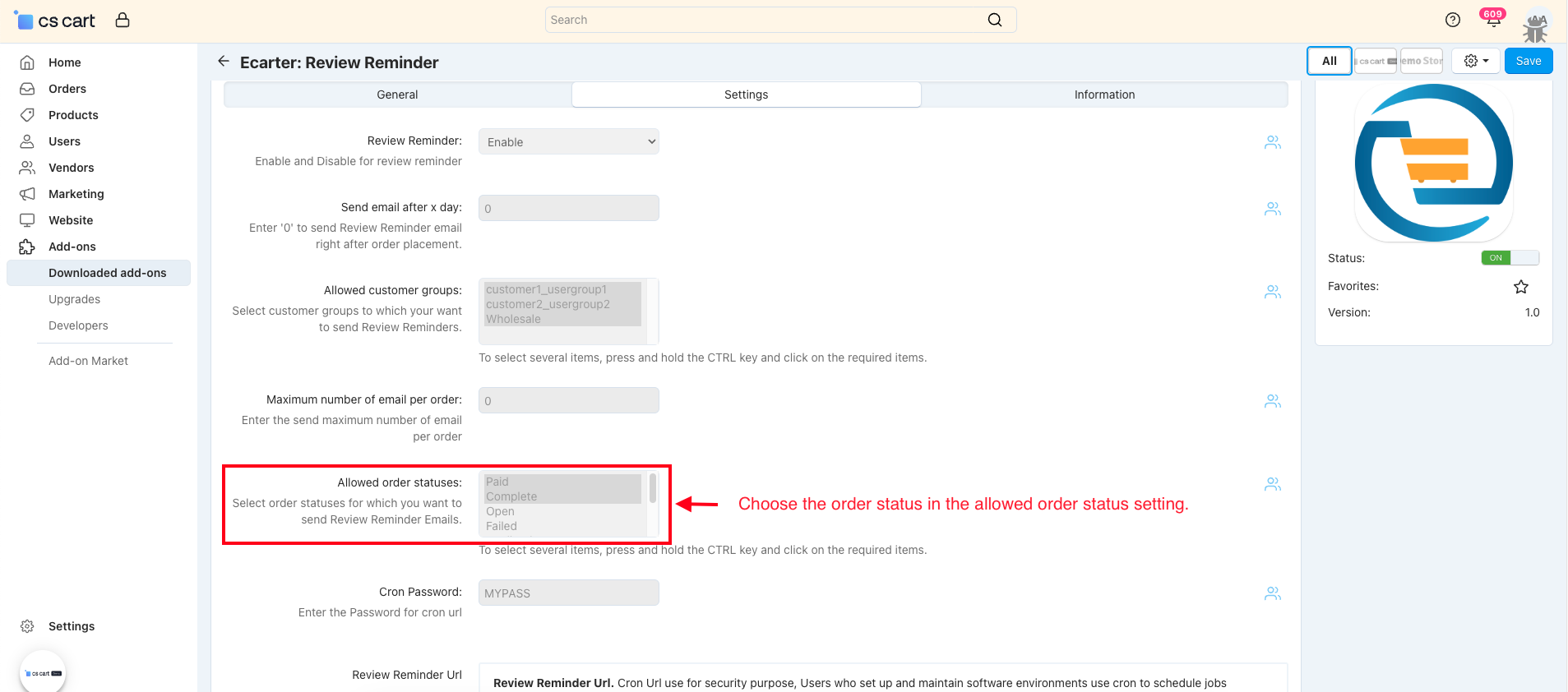Open Orders in the left sidebar
This screenshot has width=1568, height=692.
pyautogui.click(x=67, y=89)
